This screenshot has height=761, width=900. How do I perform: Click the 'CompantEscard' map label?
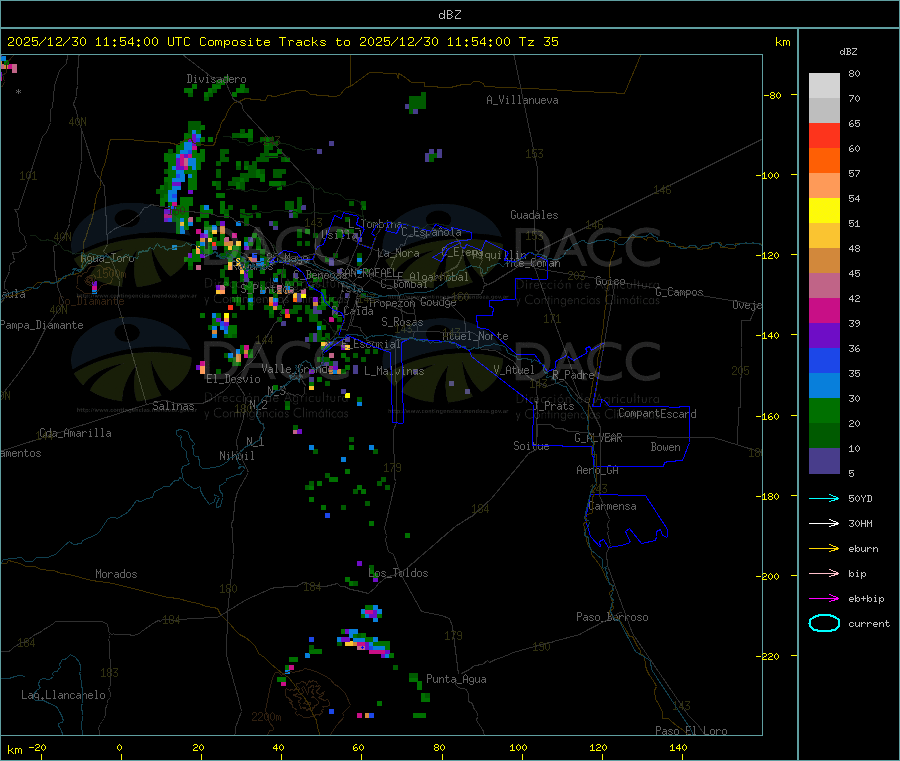click(657, 414)
